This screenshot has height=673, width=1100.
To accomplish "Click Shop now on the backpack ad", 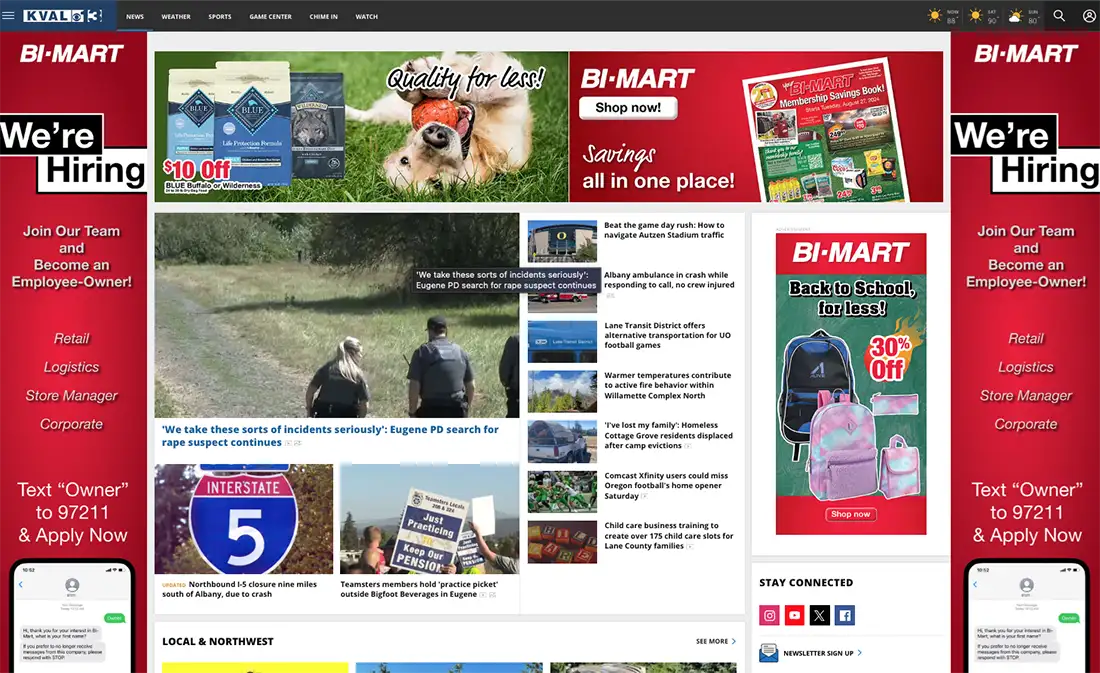I will coord(850,514).
